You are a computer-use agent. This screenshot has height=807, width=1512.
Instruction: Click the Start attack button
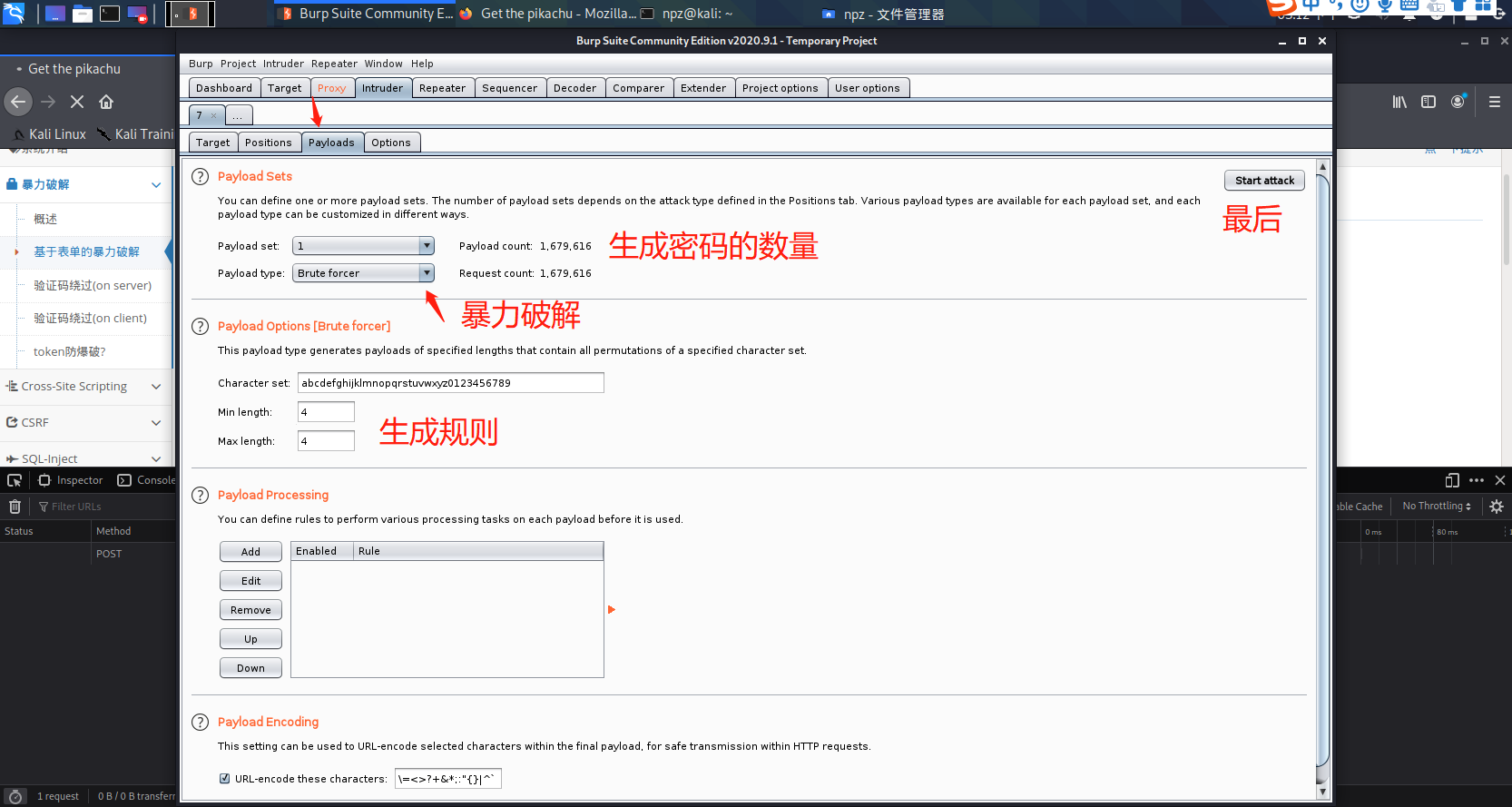point(1264,181)
